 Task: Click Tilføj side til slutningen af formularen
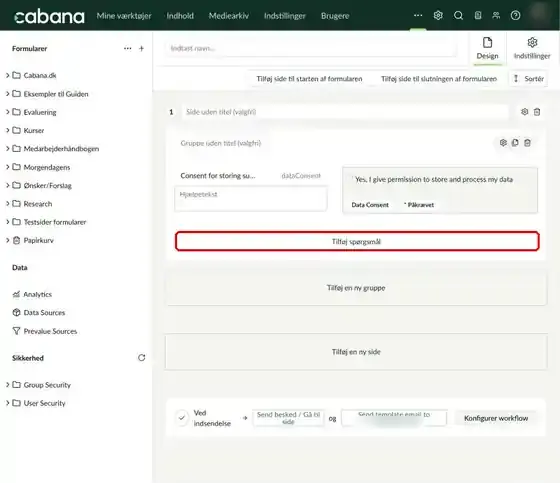[x=439, y=79]
